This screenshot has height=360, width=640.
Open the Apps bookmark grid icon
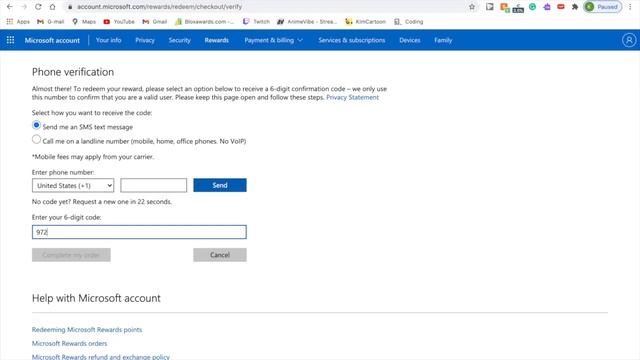(x=10, y=22)
